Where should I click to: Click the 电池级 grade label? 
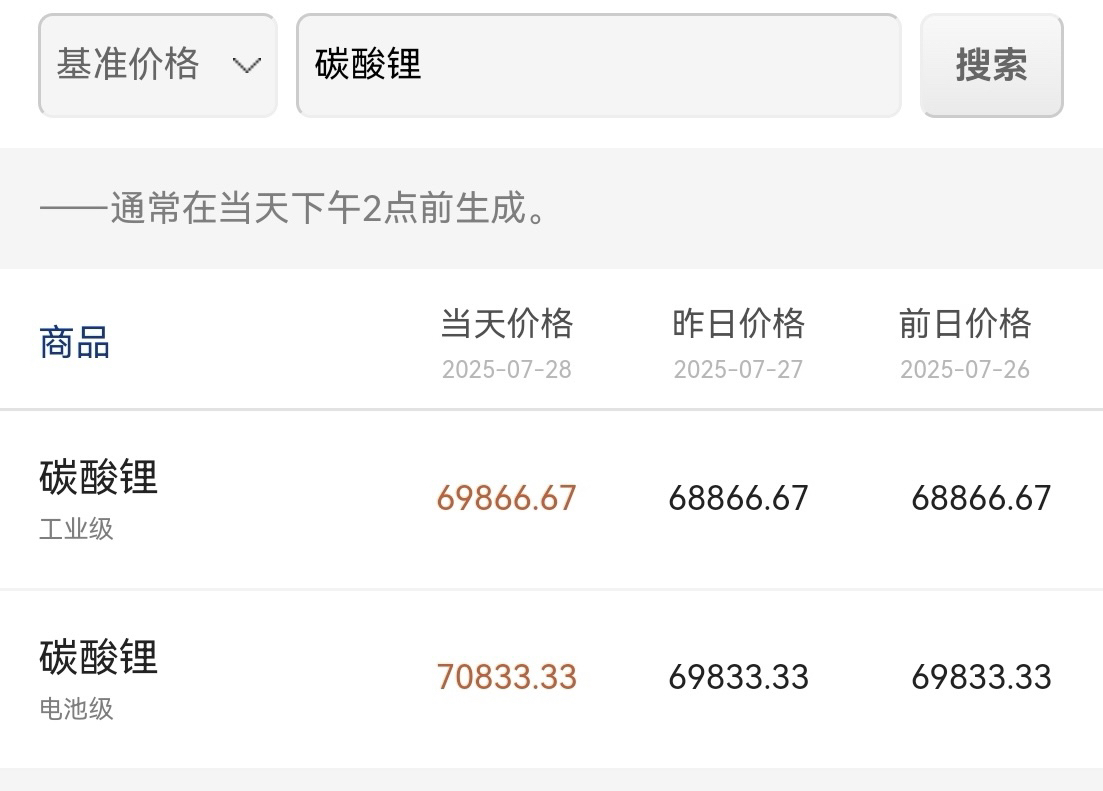[x=76, y=709]
